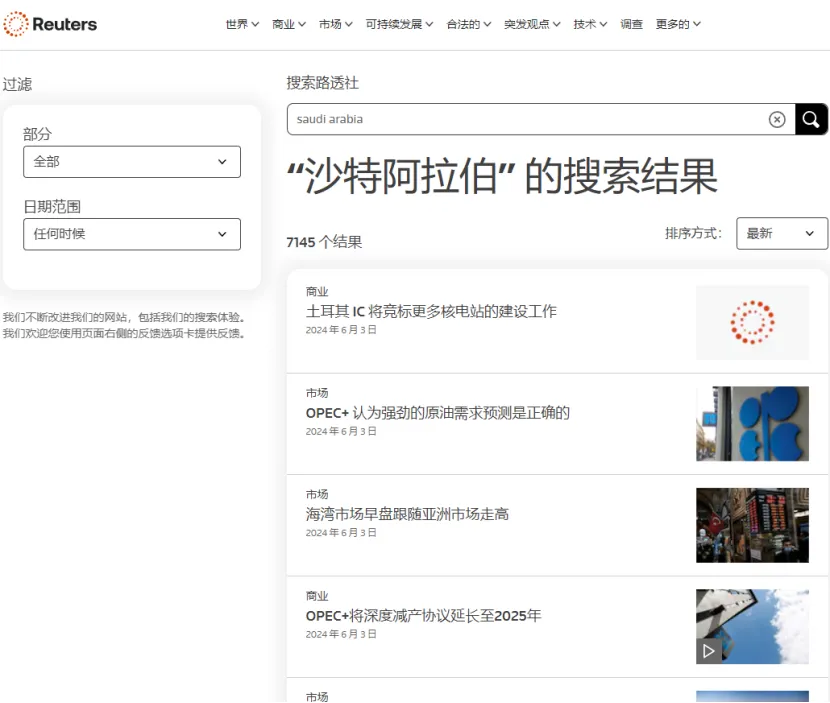This screenshot has width=830, height=703.
Task: Play video on OPEC+ 2025 article thumbnail
Action: (x=709, y=651)
